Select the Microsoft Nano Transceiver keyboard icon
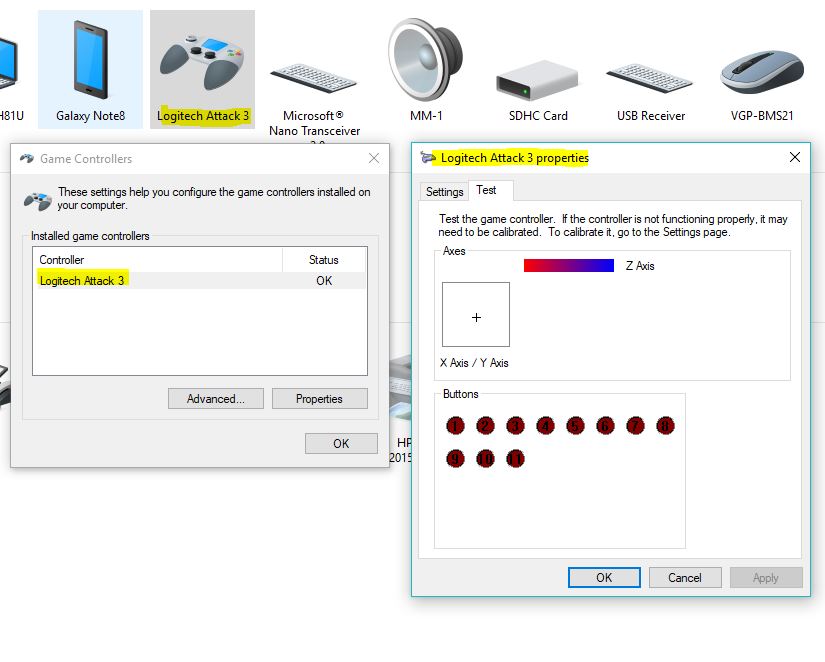The width and height of the screenshot is (825, 662). (x=314, y=78)
